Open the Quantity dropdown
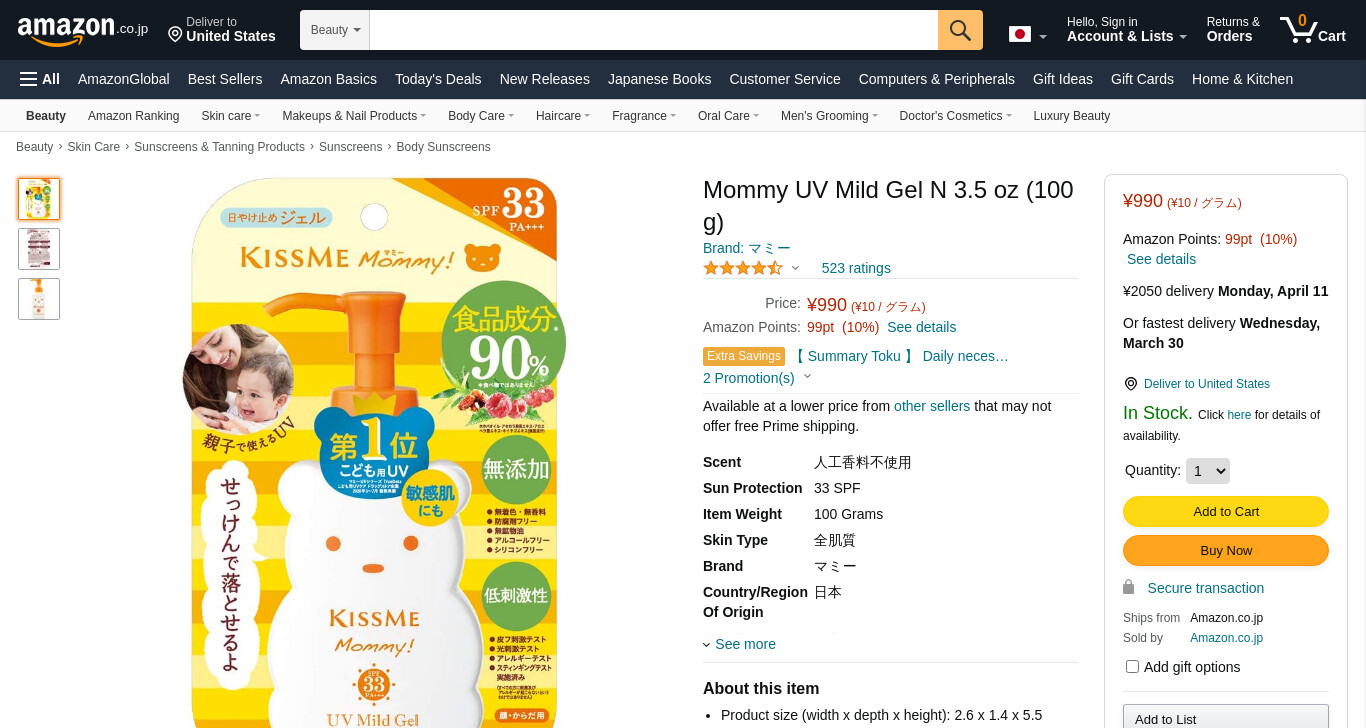Viewport: 1366px width, 728px height. [1207, 471]
